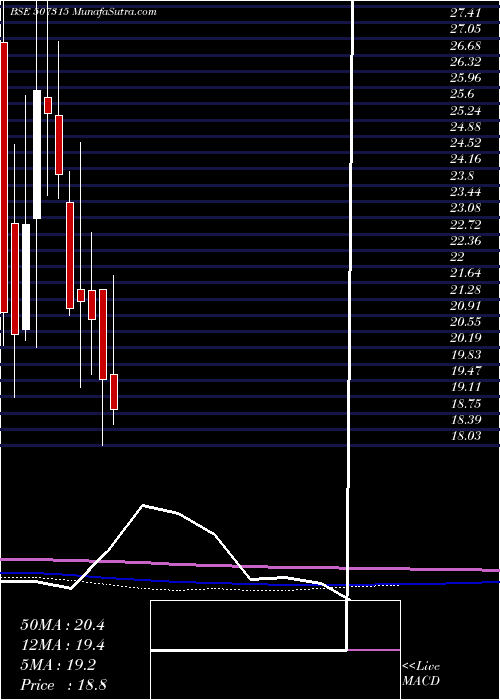
Task: Click the 26.68 price axis label
Action: [x=466, y=46]
